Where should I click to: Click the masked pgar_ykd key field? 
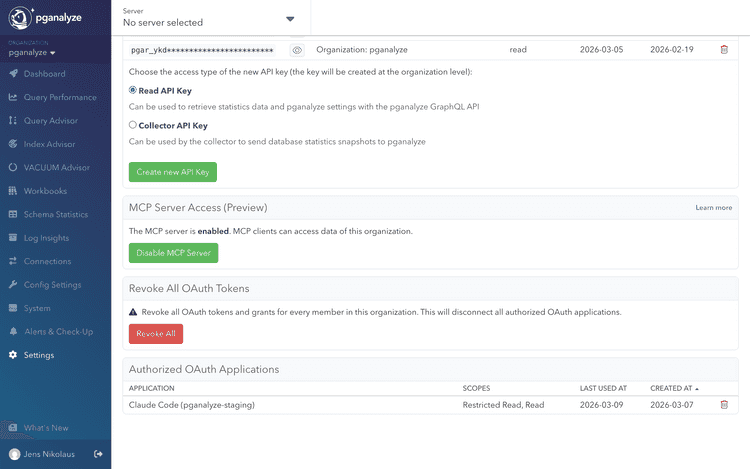[x=202, y=50]
